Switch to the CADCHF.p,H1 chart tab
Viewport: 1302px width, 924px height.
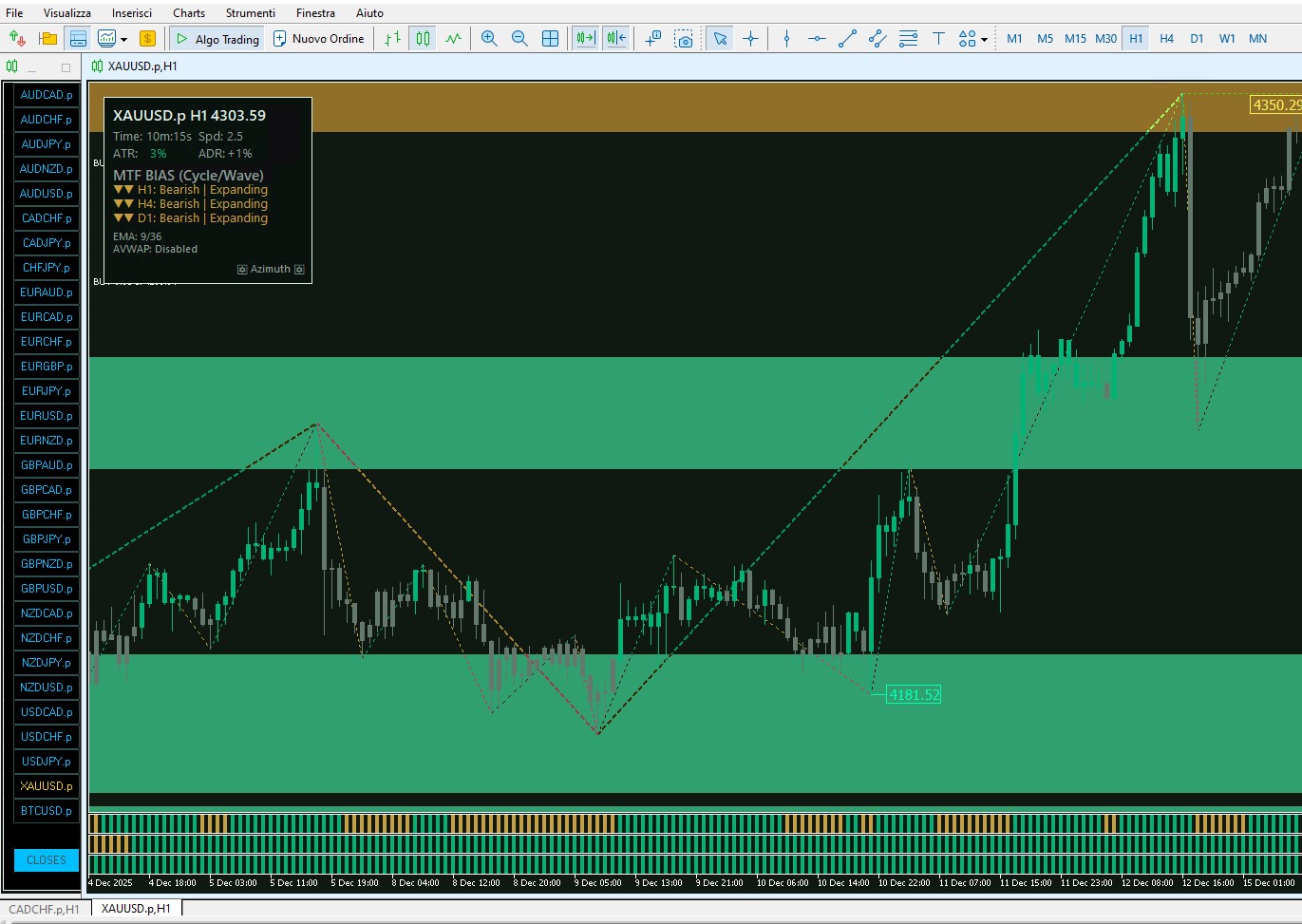point(45,909)
